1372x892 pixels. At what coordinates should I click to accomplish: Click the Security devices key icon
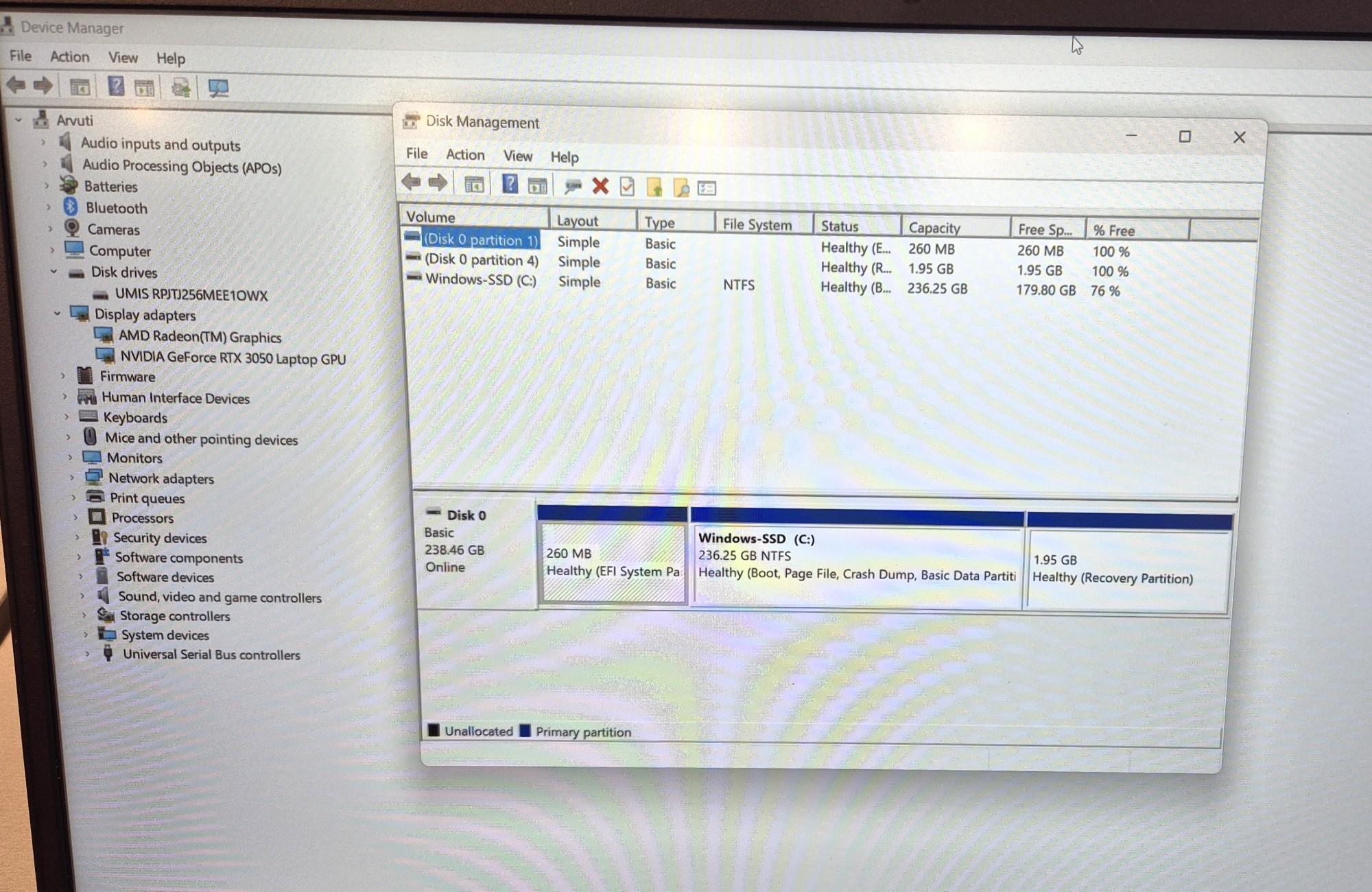(99, 537)
